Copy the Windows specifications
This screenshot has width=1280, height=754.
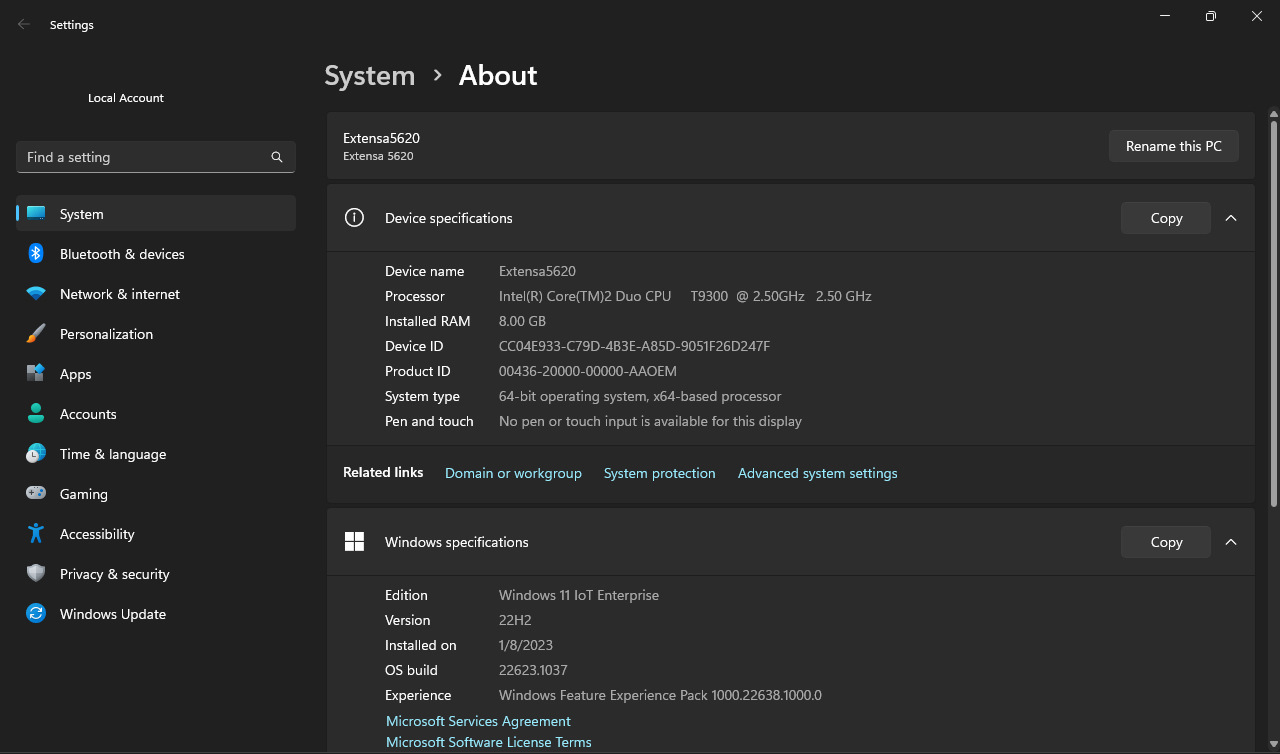tap(1166, 542)
